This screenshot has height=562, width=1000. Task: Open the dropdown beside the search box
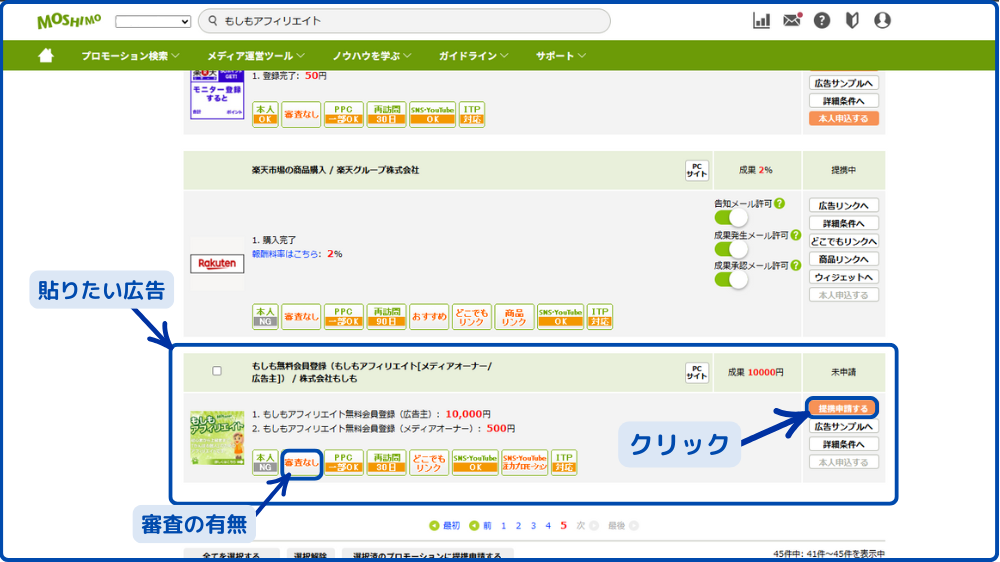[x=153, y=21]
